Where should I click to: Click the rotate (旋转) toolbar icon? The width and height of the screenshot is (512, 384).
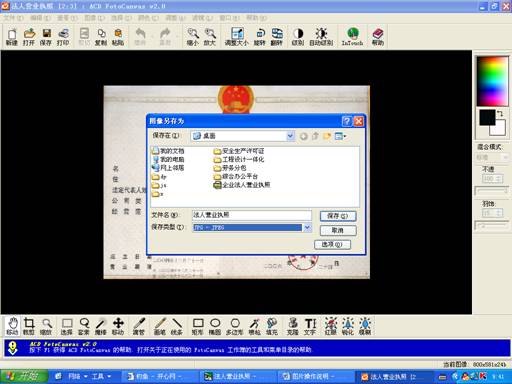(x=260, y=37)
